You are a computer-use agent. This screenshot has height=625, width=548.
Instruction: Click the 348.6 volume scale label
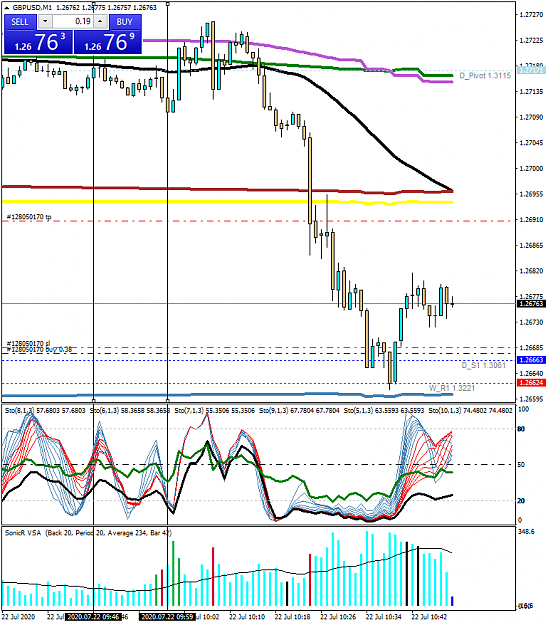526,532
